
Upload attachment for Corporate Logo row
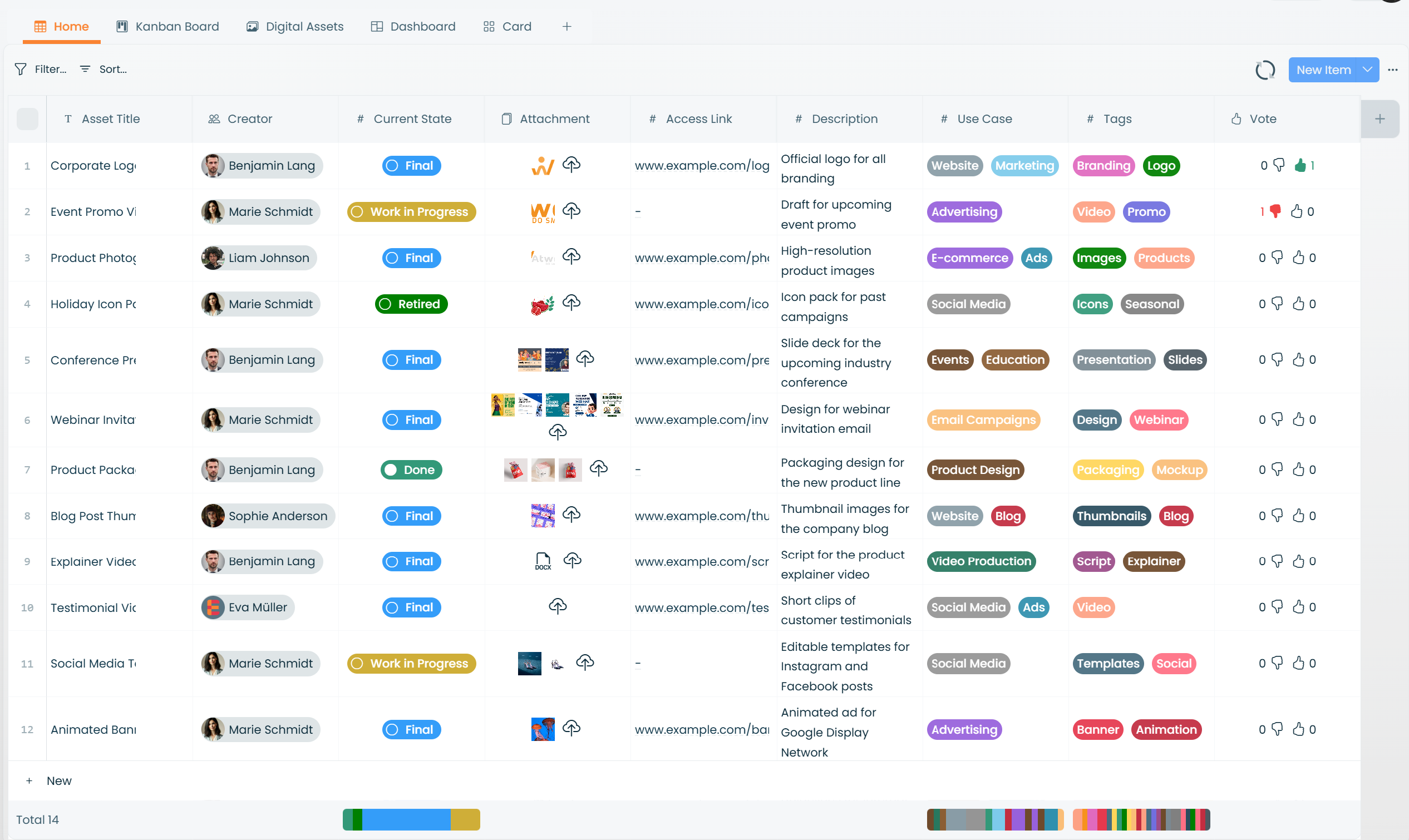[571, 165]
